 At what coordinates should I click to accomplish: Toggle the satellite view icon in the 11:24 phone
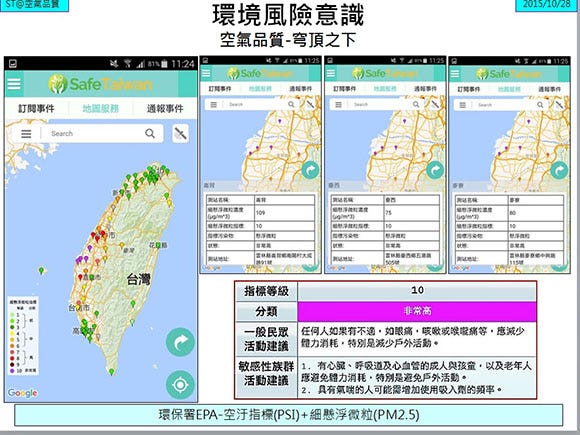(181, 133)
